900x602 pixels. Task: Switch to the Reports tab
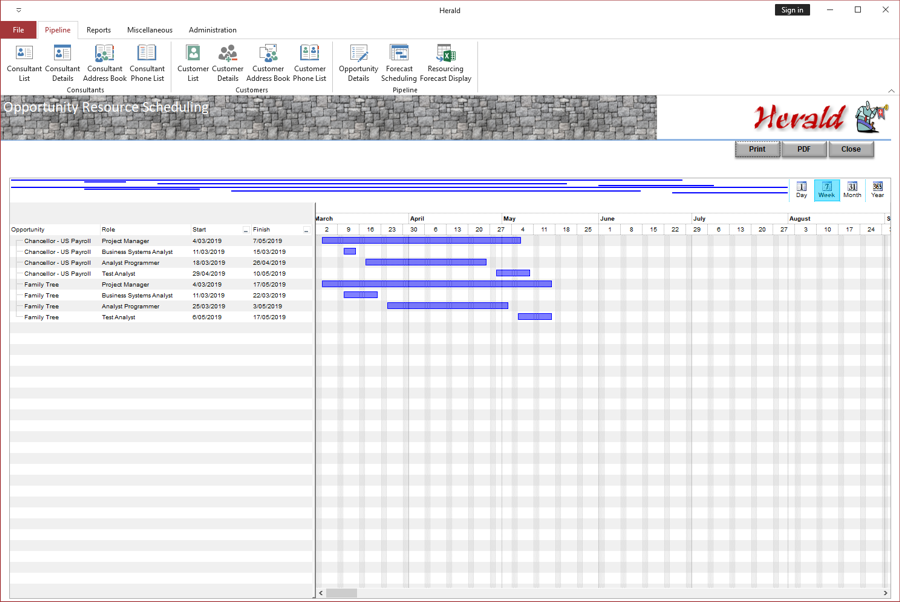(x=99, y=30)
